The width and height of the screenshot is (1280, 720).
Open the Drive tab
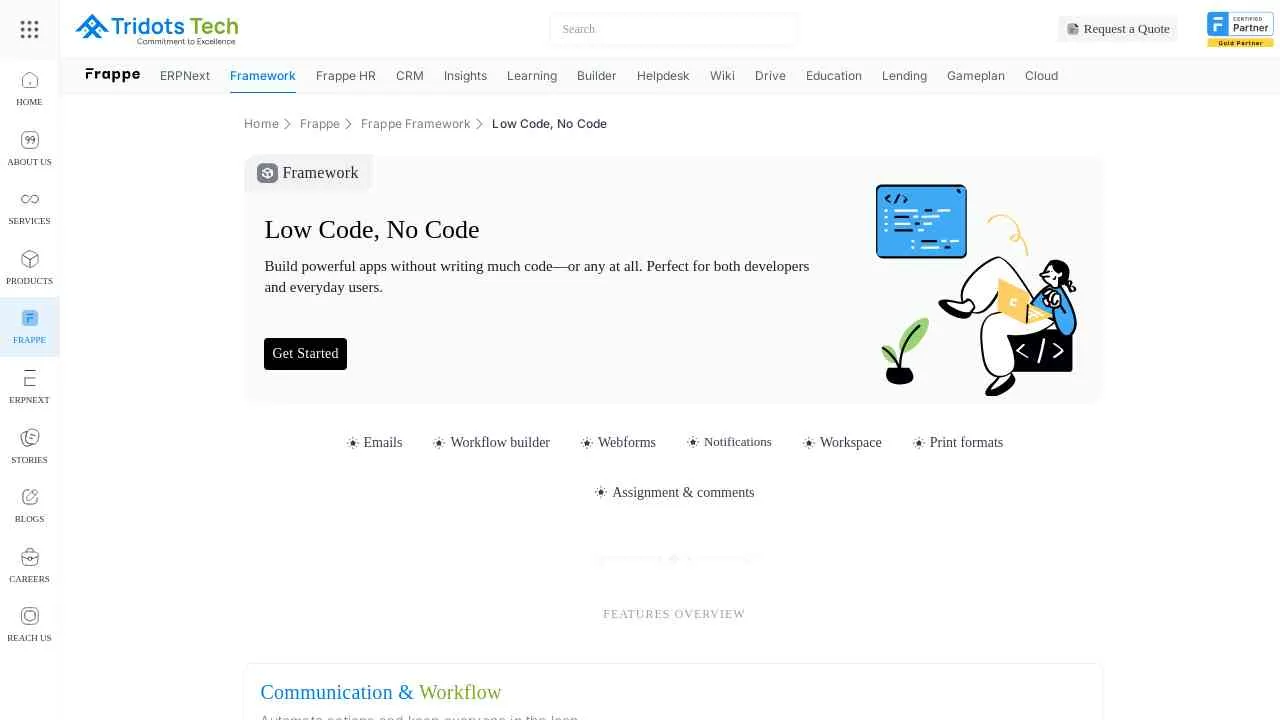point(770,76)
